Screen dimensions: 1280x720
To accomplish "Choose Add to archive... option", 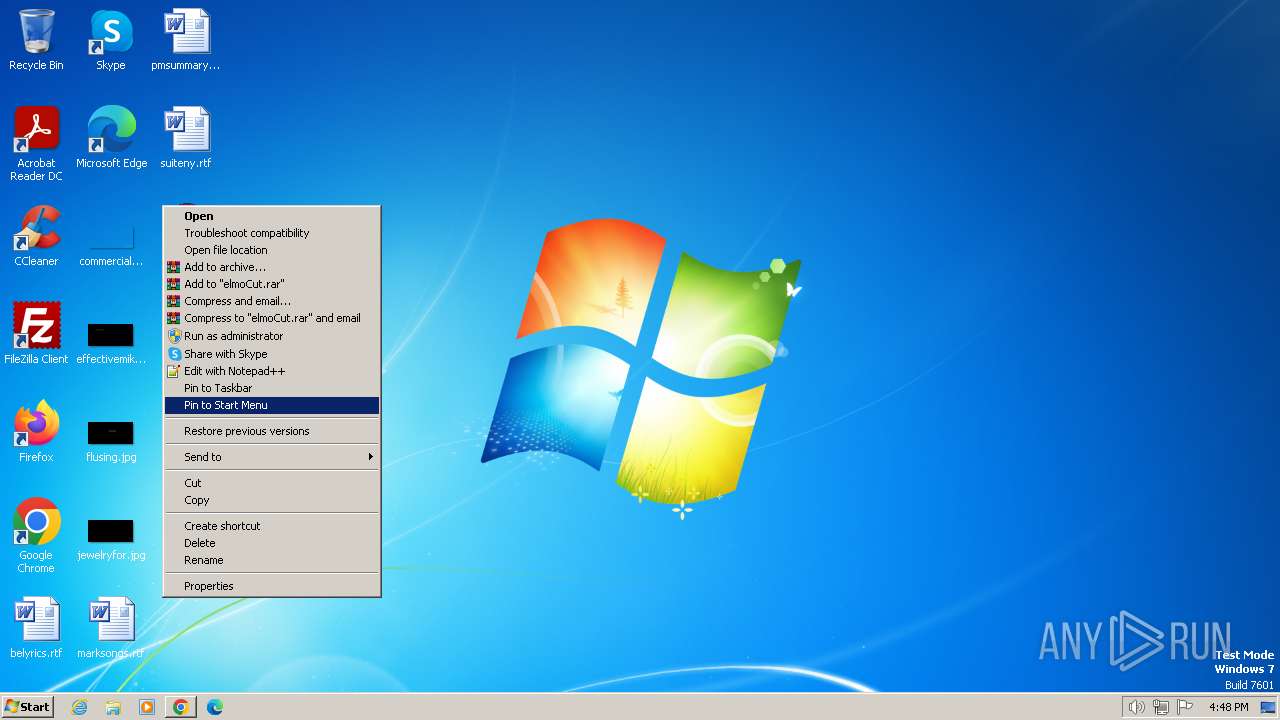I will pos(272,267).
